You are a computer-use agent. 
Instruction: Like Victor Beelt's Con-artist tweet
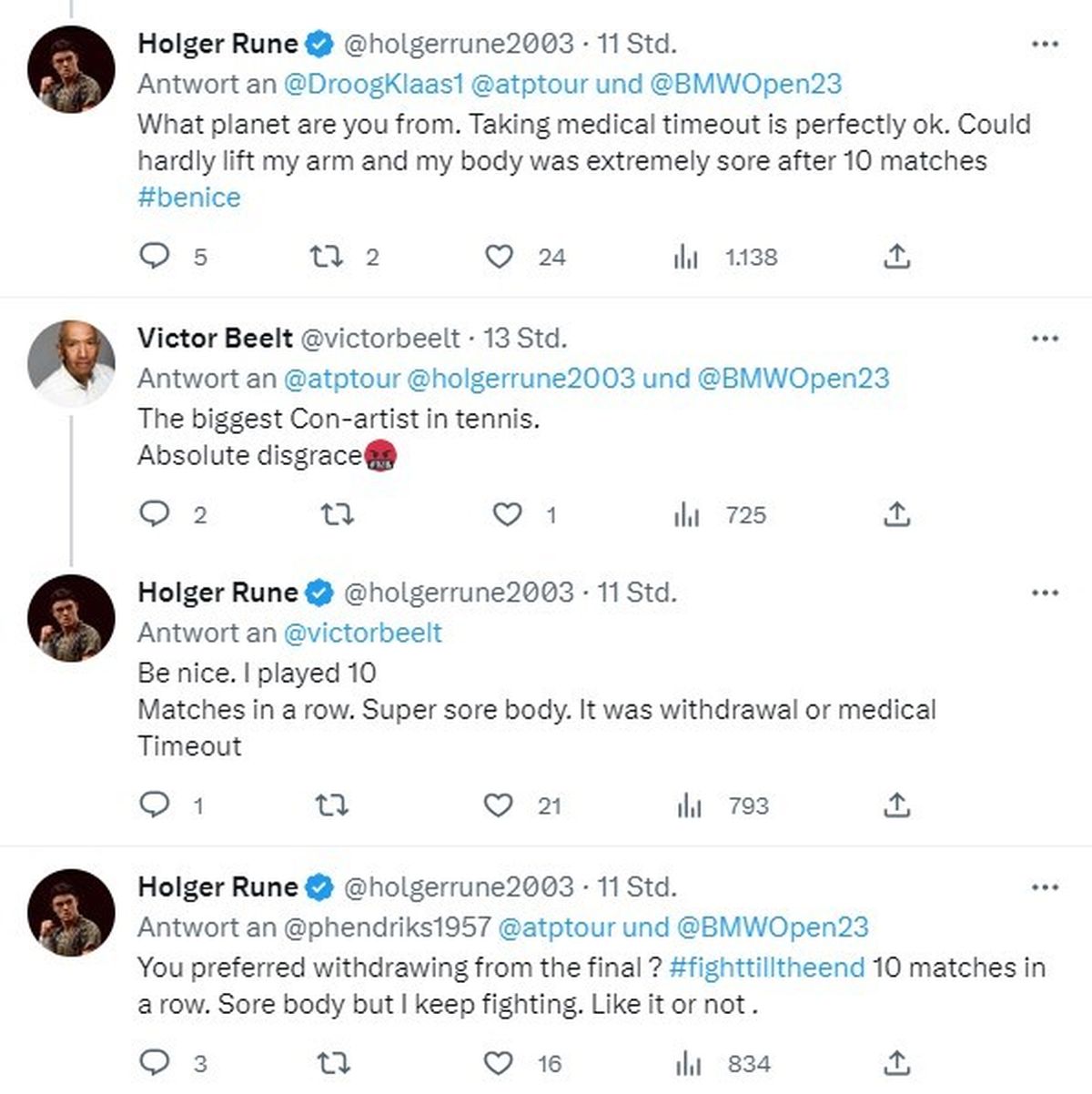(x=507, y=515)
